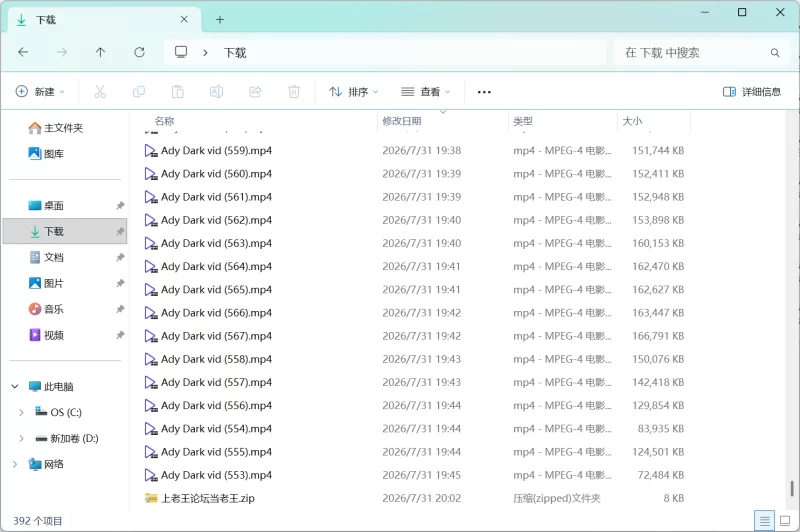Select Ady Dark vid (560).mp4
This screenshot has width=800, height=532.
(x=216, y=174)
